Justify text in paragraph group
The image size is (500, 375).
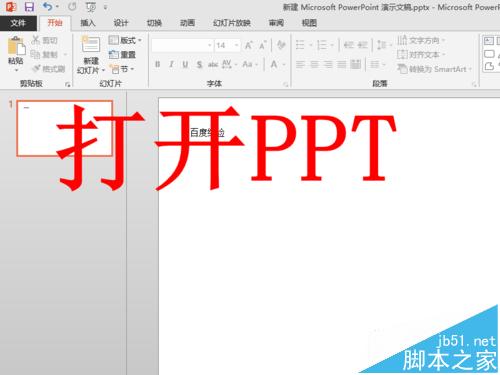pos(342,64)
